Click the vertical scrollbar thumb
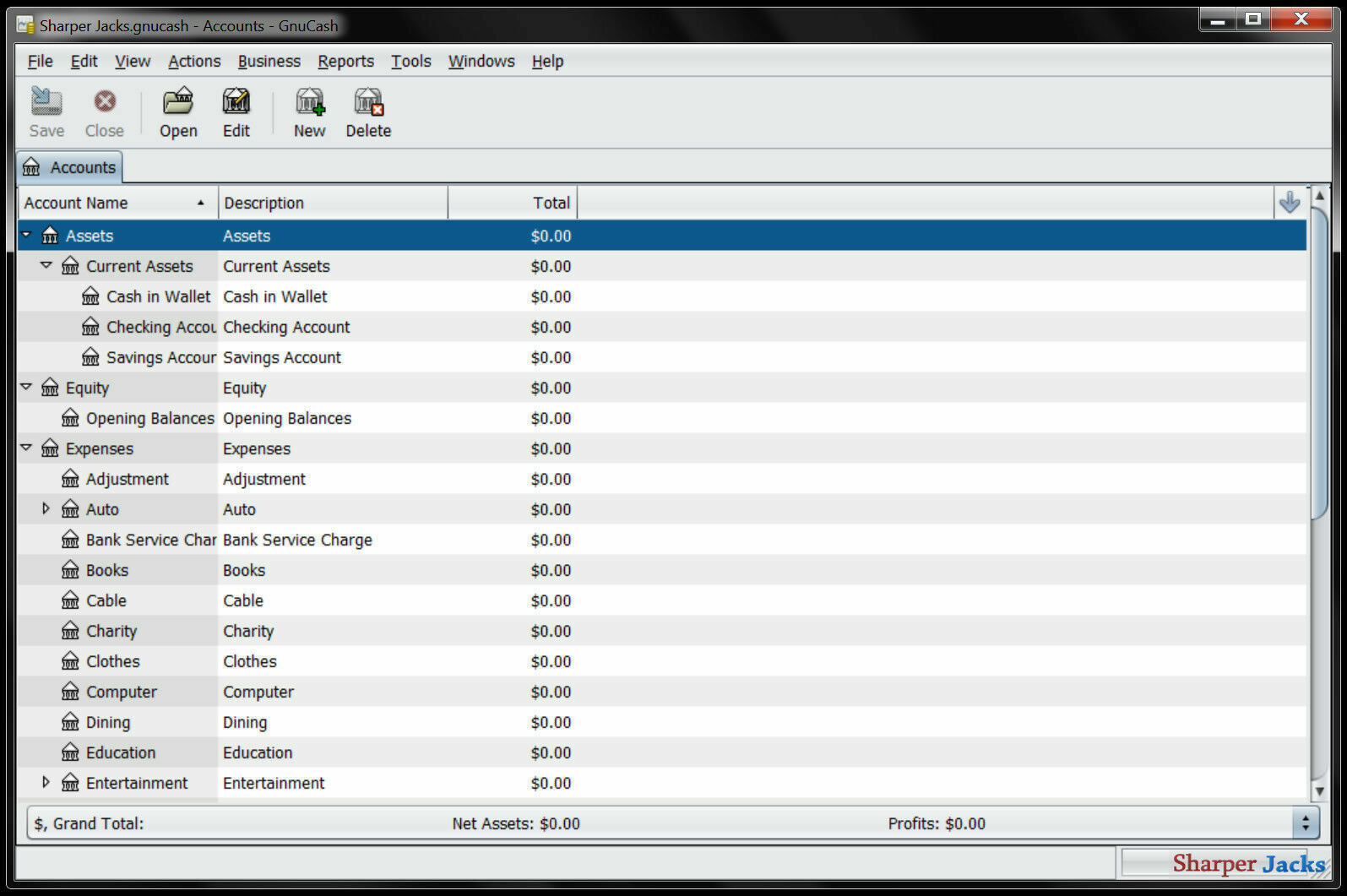1347x896 pixels. click(x=1319, y=363)
